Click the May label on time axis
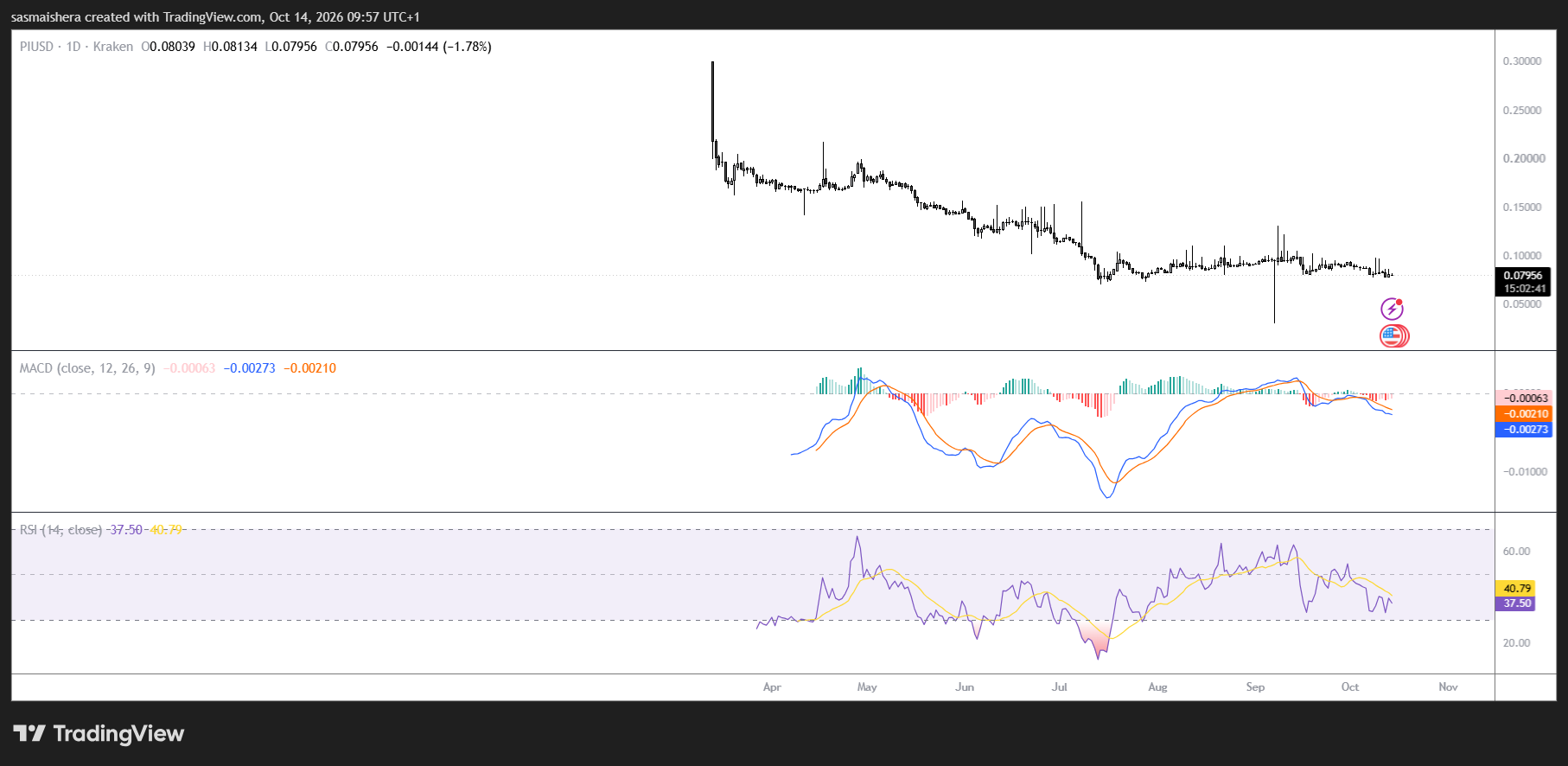 867,687
